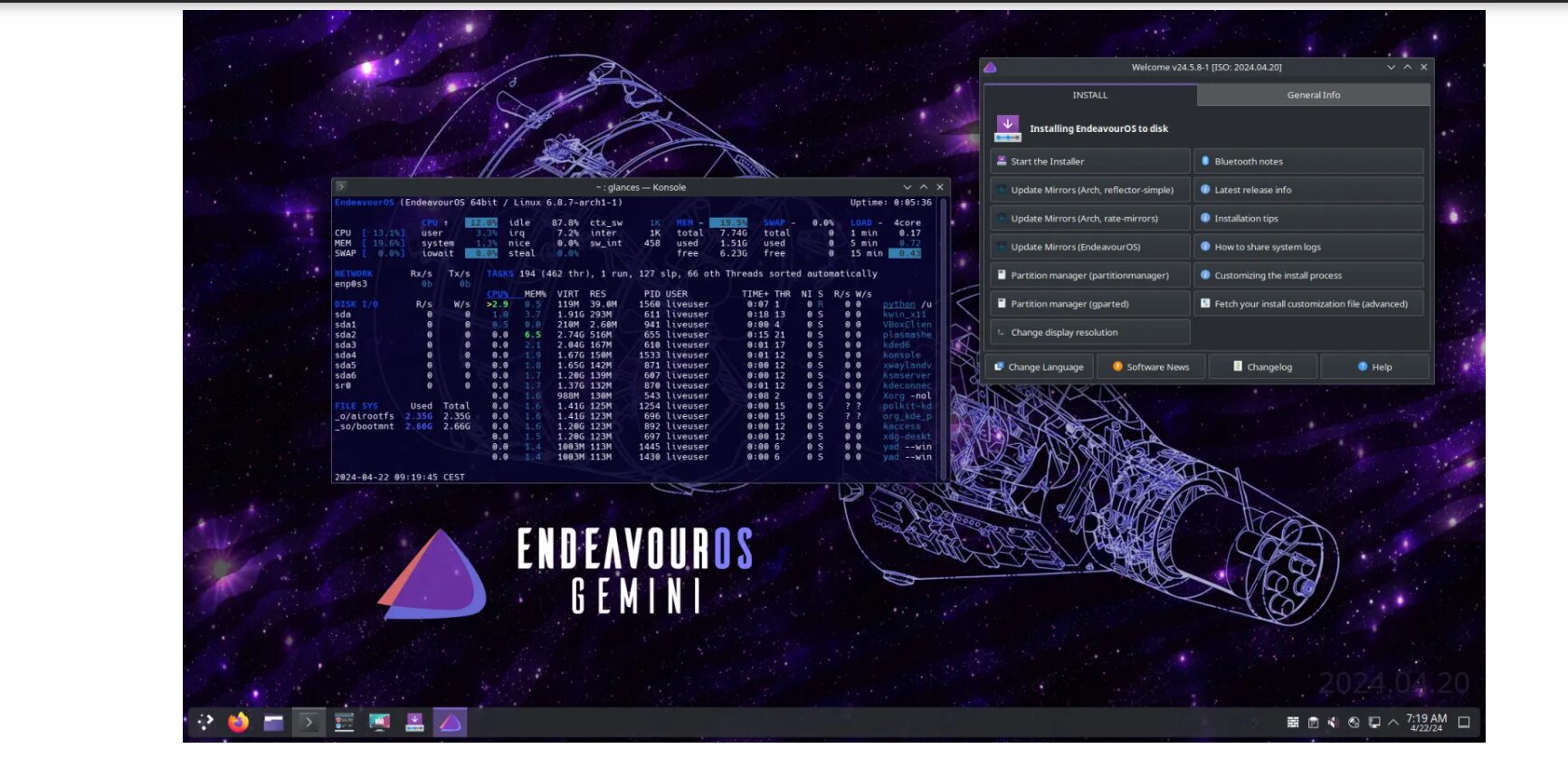This screenshot has height=758, width=1568.
Task: Click the '2024-04-22 09:19:45 CEST' timestamp
Action: click(400, 477)
